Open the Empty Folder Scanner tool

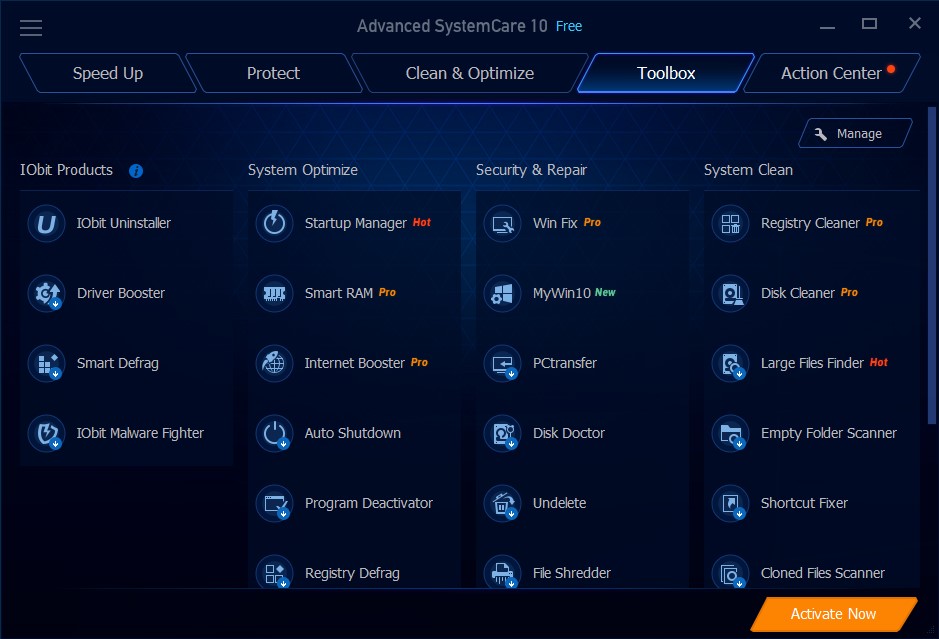(828, 434)
